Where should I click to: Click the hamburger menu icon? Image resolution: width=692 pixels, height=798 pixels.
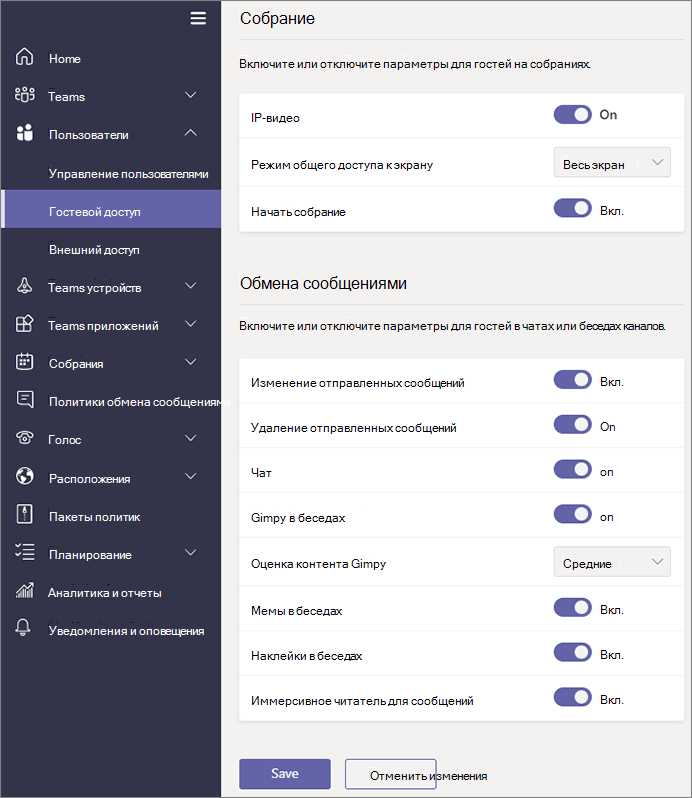tap(198, 18)
